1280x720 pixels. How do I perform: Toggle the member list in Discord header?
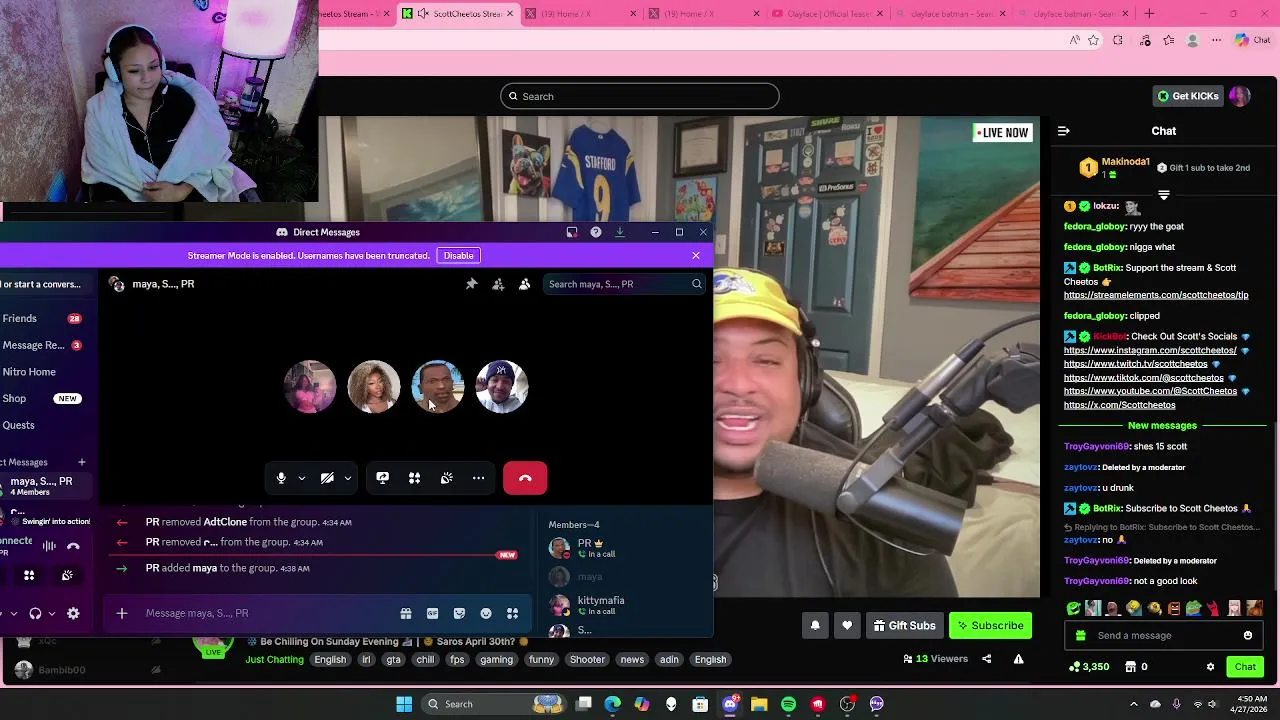pyautogui.click(x=524, y=284)
